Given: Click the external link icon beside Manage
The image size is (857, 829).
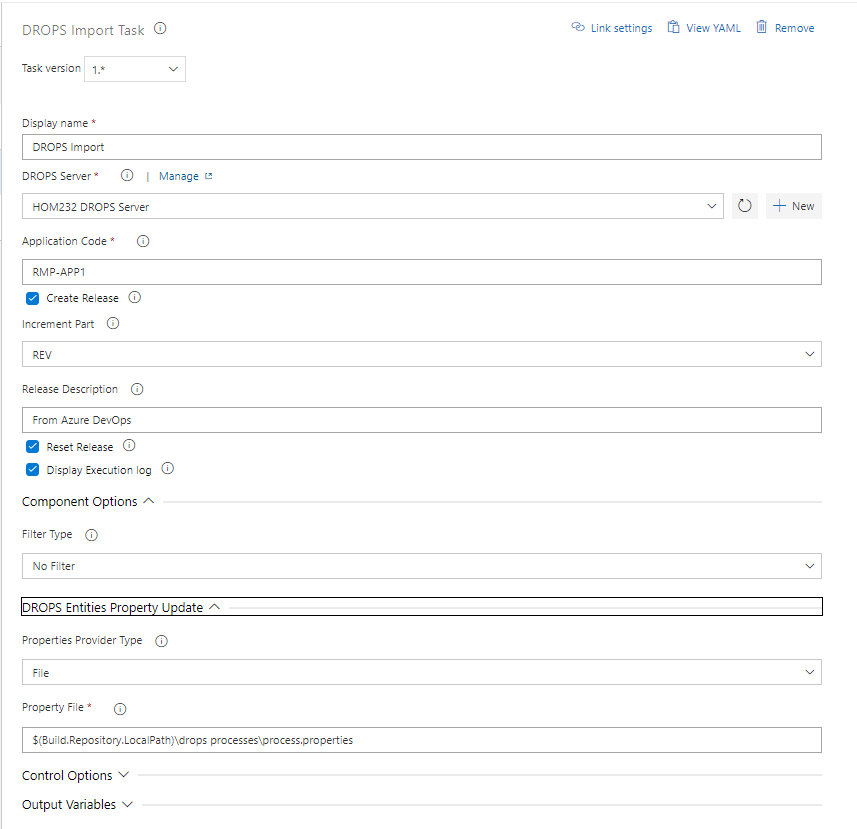Looking at the screenshot, I should tap(208, 176).
